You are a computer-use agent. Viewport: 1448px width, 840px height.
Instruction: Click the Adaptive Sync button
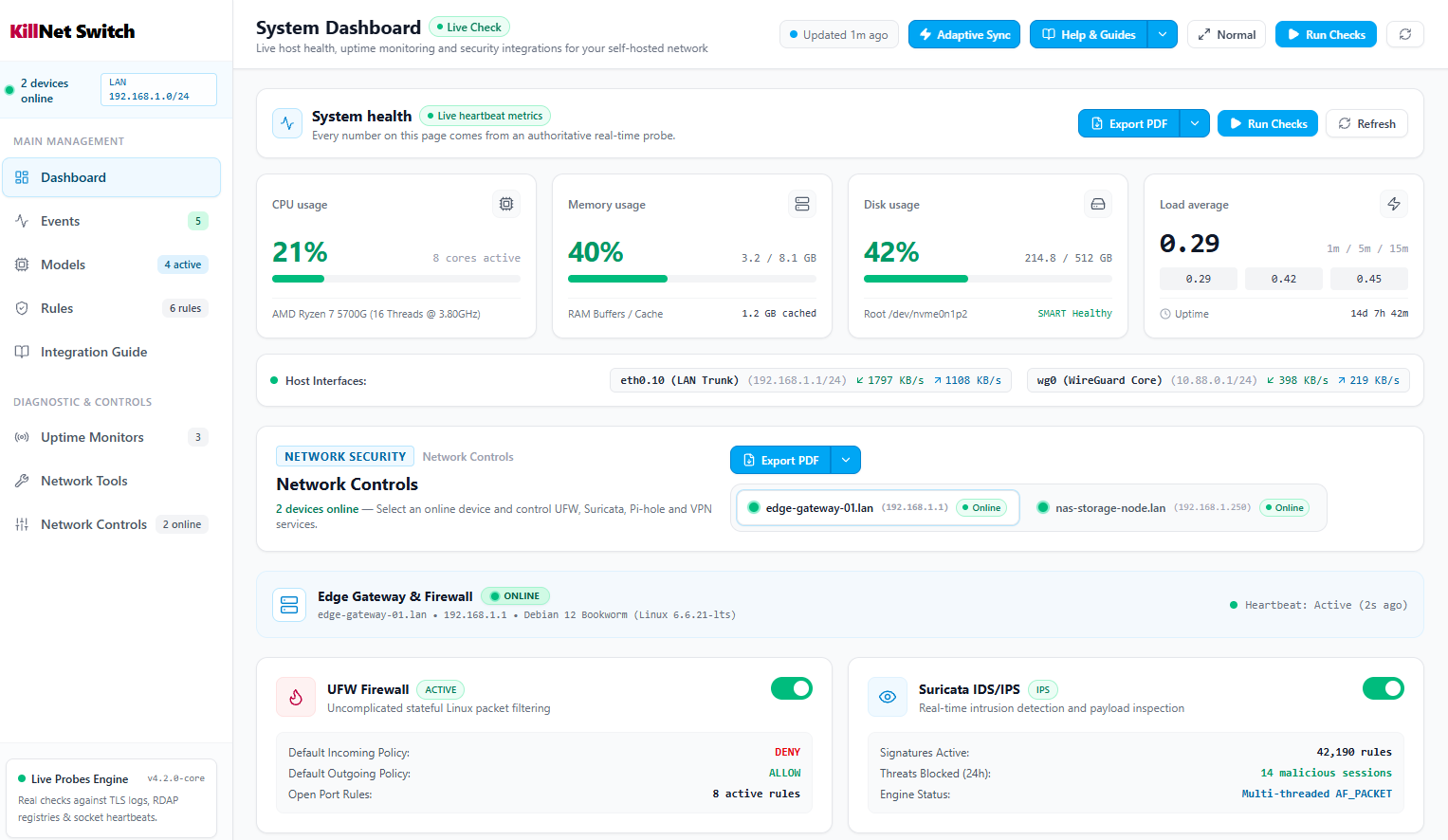click(964, 34)
